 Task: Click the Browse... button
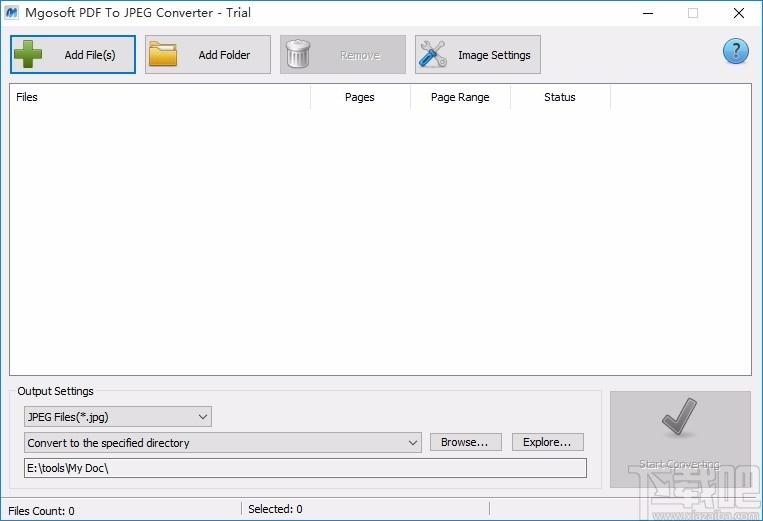pyautogui.click(x=465, y=442)
